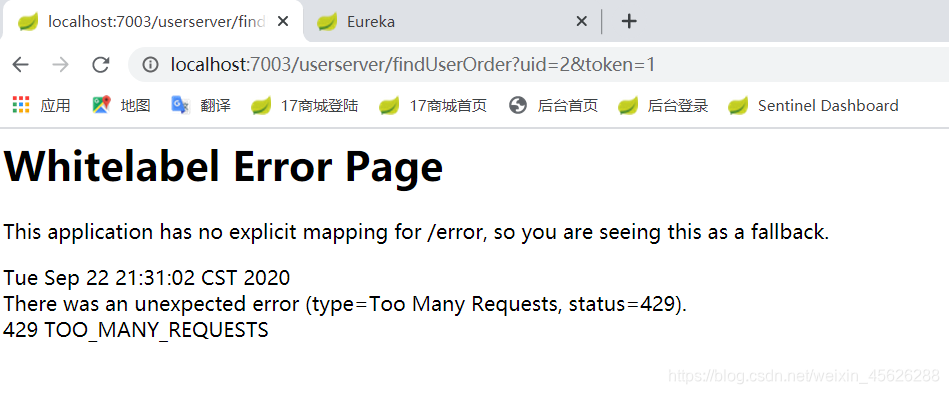Open the Sentinel Dashboard bookmark
This screenshot has width=949, height=394.
tap(813, 105)
